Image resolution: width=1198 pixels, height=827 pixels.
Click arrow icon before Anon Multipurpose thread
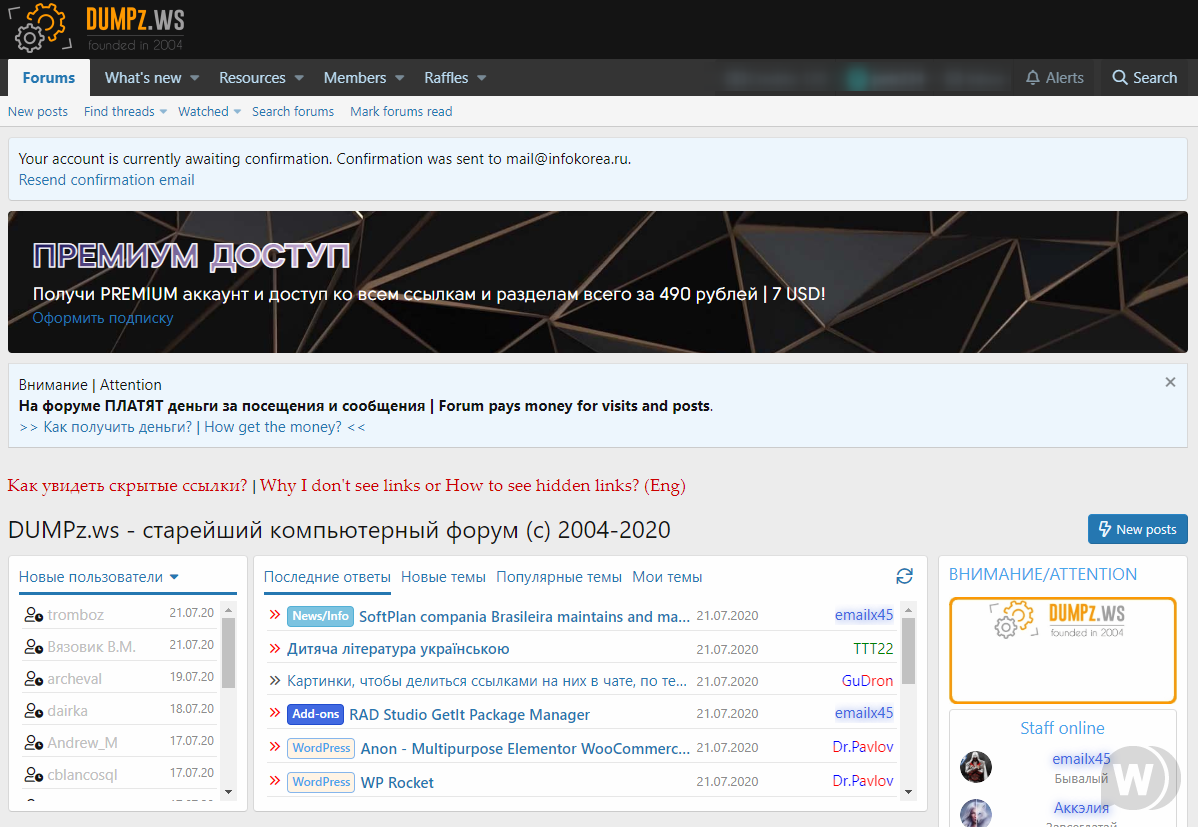coord(275,746)
